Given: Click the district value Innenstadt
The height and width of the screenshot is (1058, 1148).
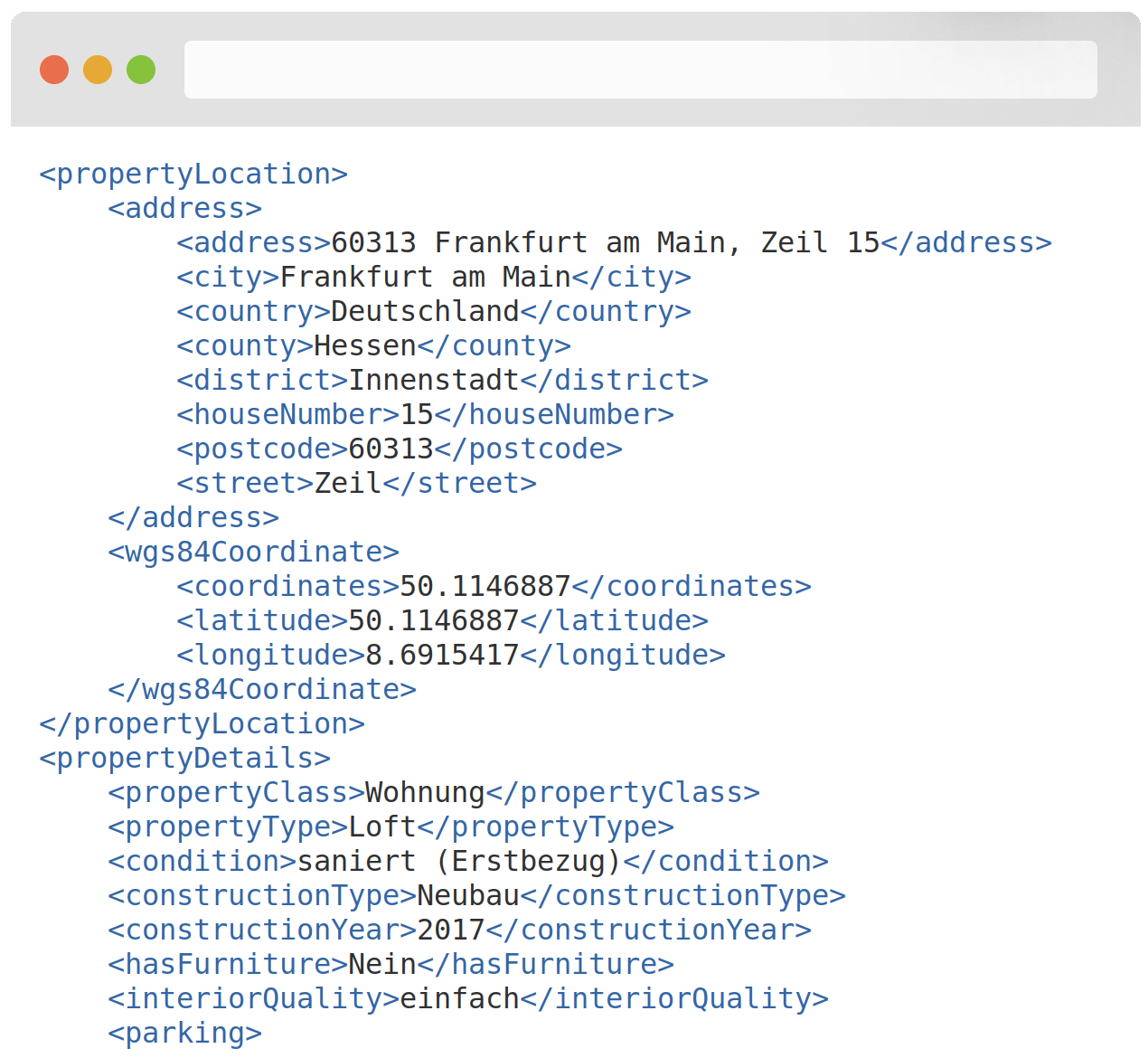Looking at the screenshot, I should (434, 380).
